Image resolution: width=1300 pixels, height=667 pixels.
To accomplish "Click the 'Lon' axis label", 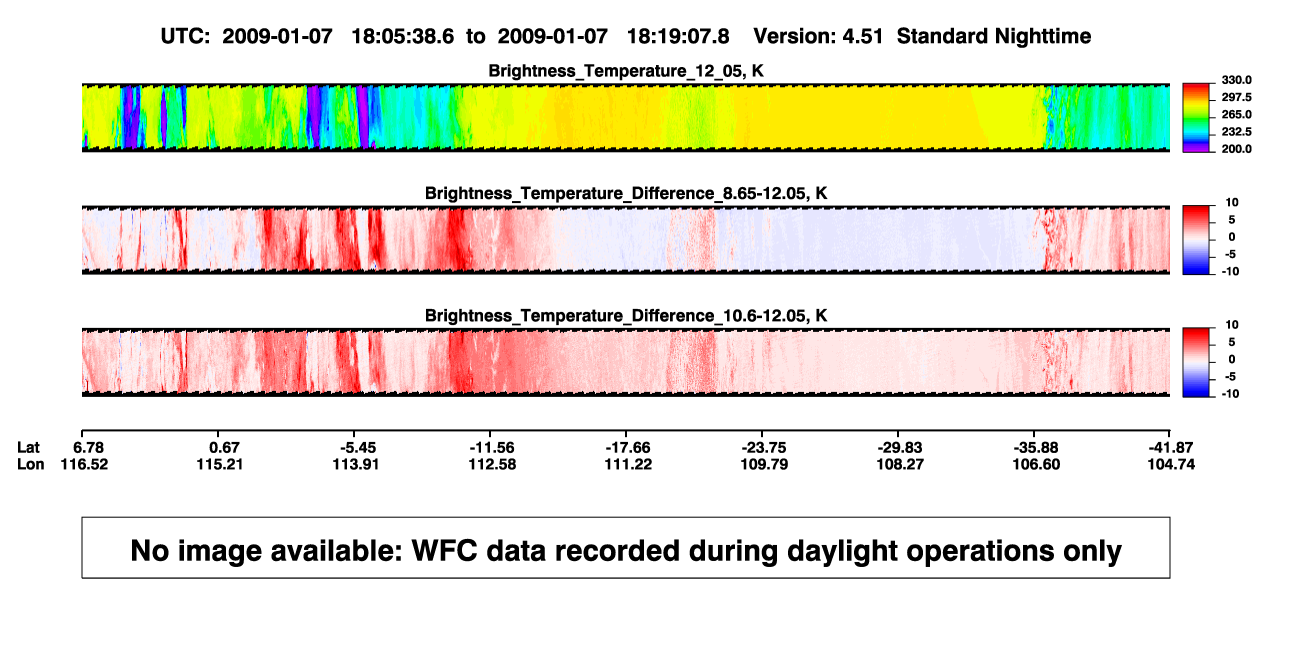I will tap(31, 464).
